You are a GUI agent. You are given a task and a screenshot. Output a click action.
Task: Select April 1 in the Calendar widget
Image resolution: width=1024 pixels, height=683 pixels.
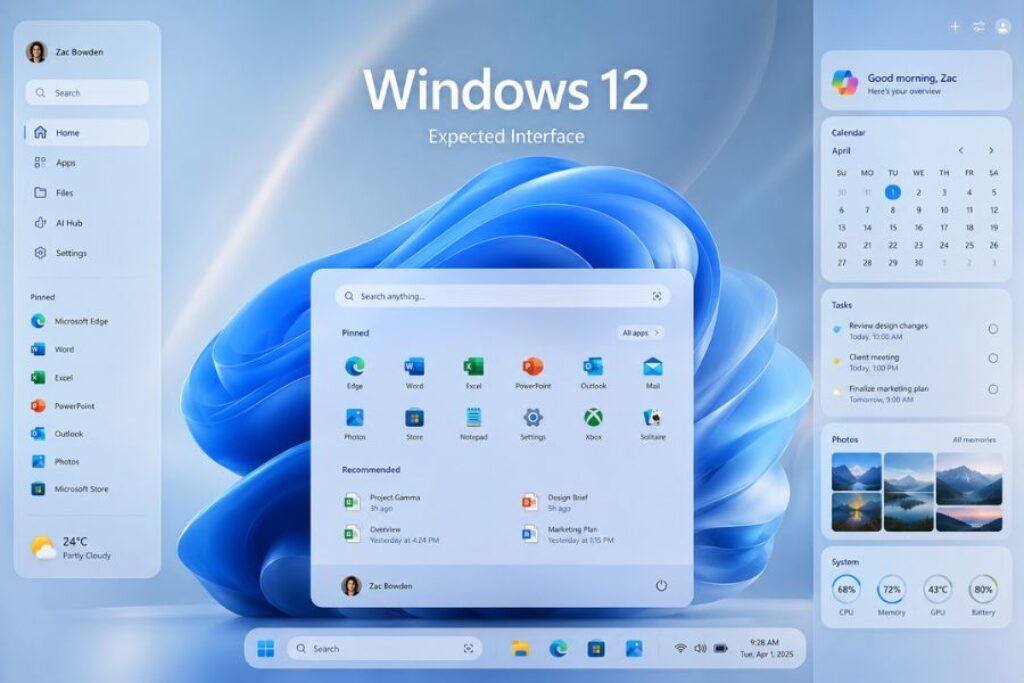coord(893,192)
